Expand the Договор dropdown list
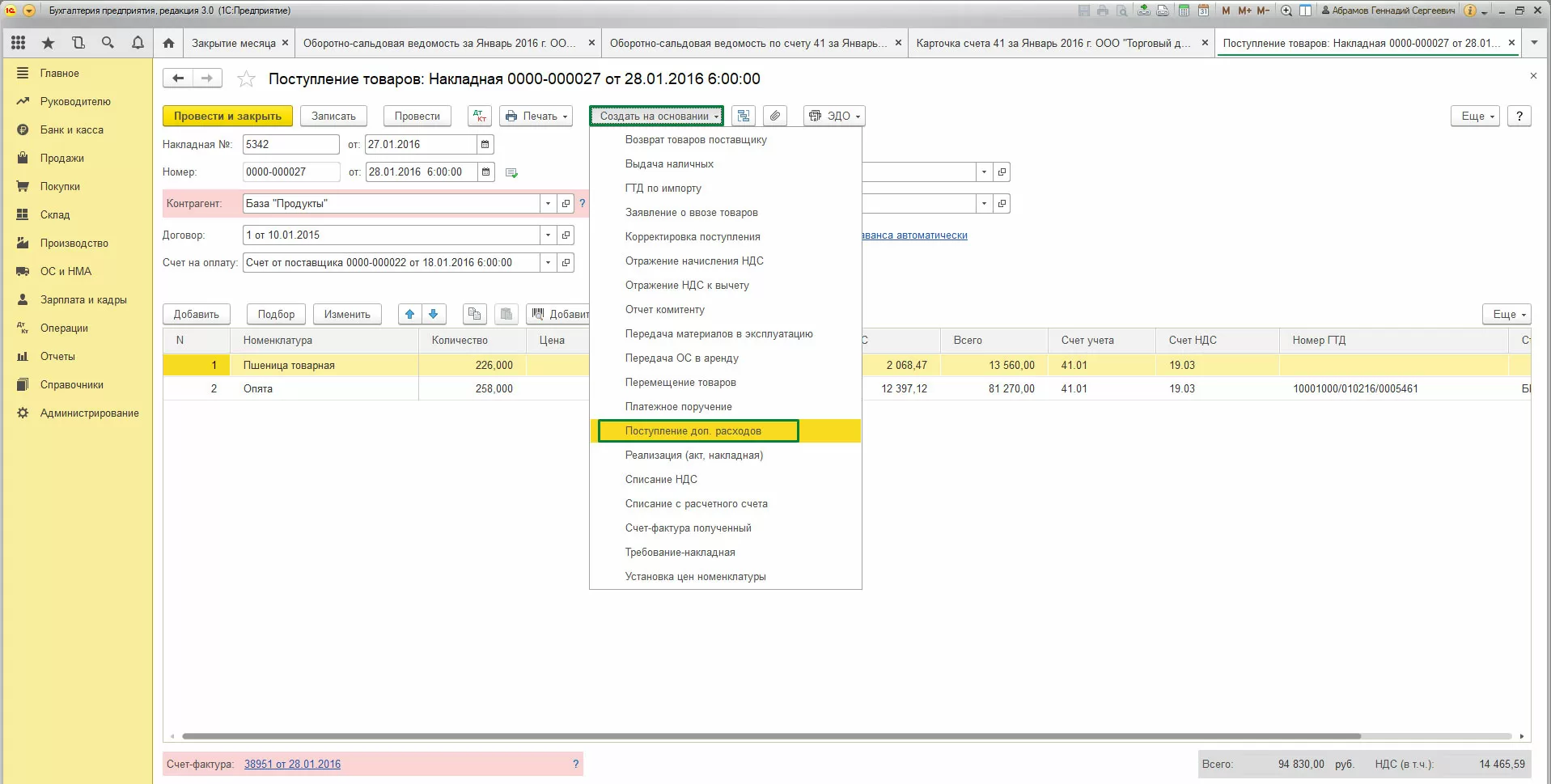The image size is (1551, 784). tap(548, 235)
